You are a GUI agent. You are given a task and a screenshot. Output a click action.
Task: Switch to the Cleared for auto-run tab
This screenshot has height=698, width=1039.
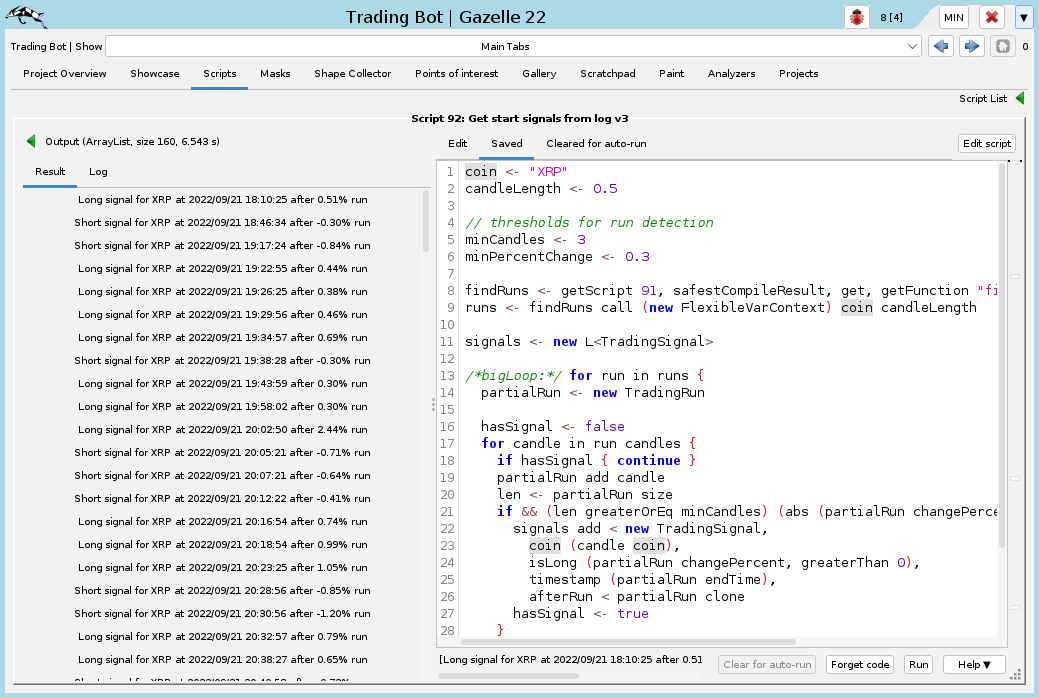click(596, 144)
